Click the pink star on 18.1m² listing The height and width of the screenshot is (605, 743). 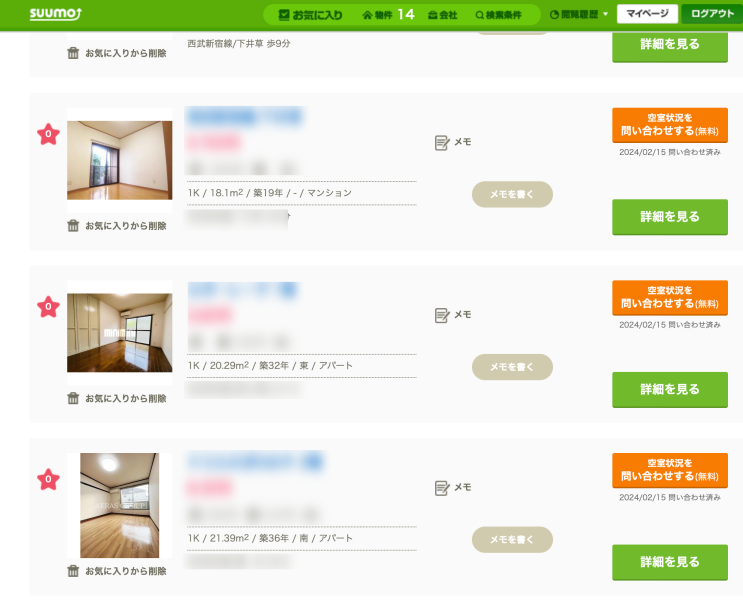click(x=48, y=134)
